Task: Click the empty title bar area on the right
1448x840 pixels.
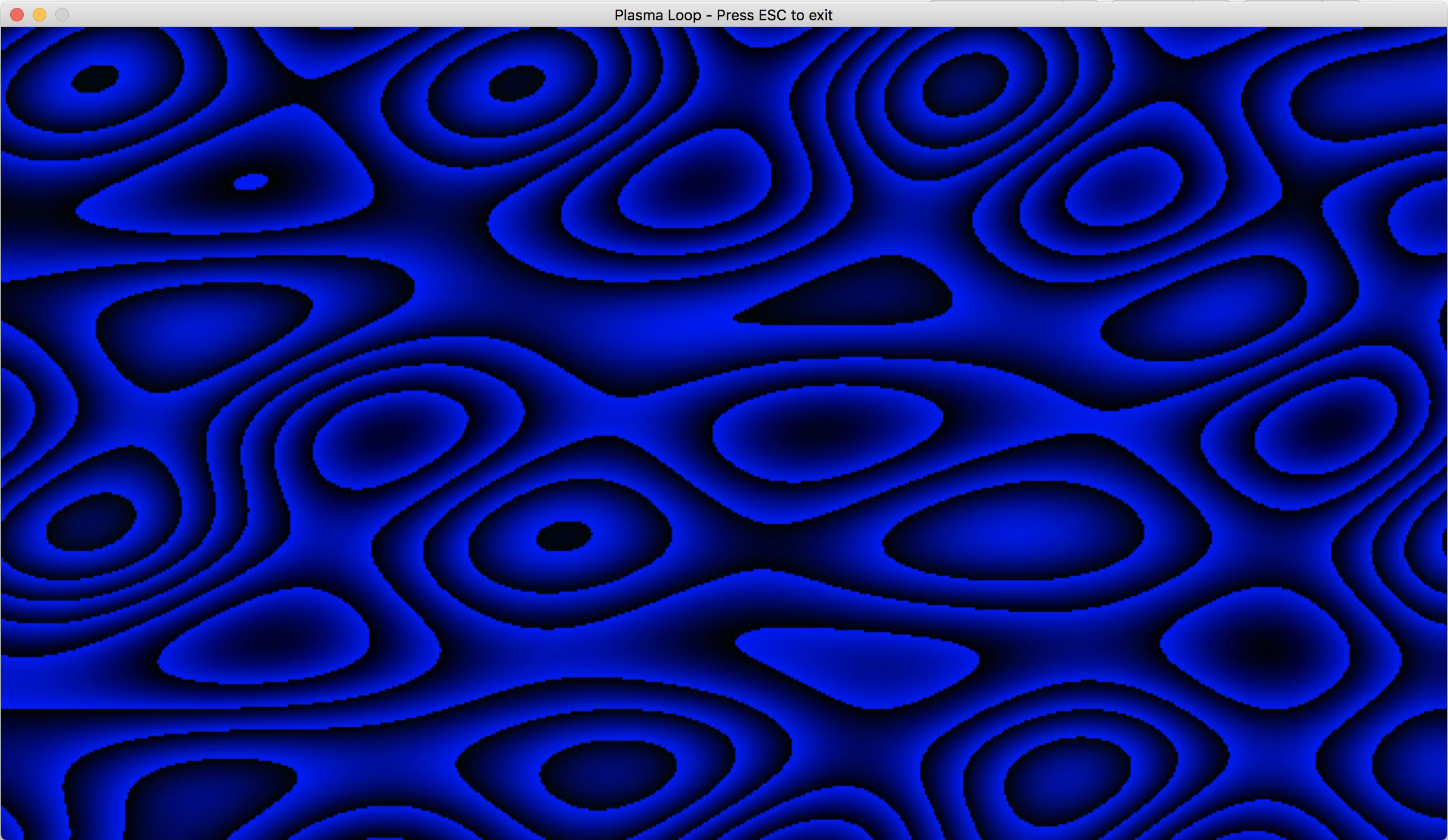Action: tap(1149, 15)
